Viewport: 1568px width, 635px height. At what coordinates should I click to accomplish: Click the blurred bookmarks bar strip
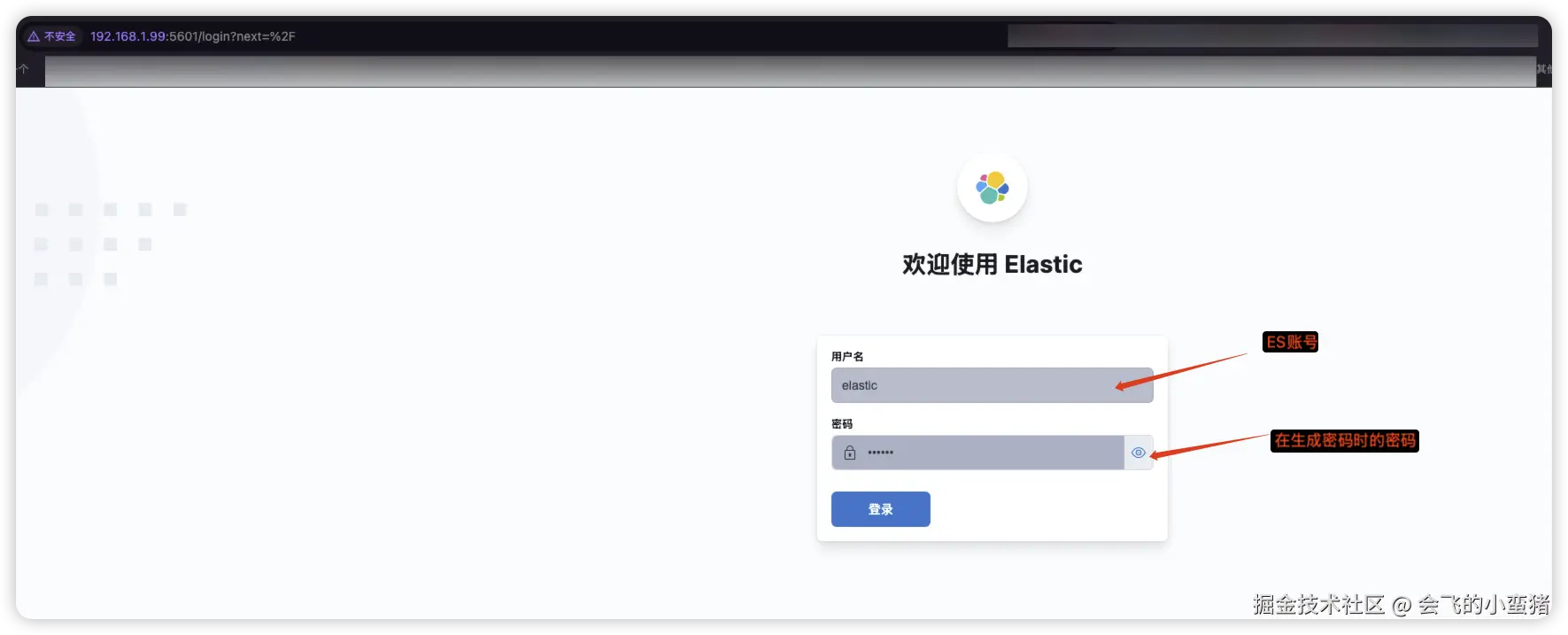pos(790,72)
